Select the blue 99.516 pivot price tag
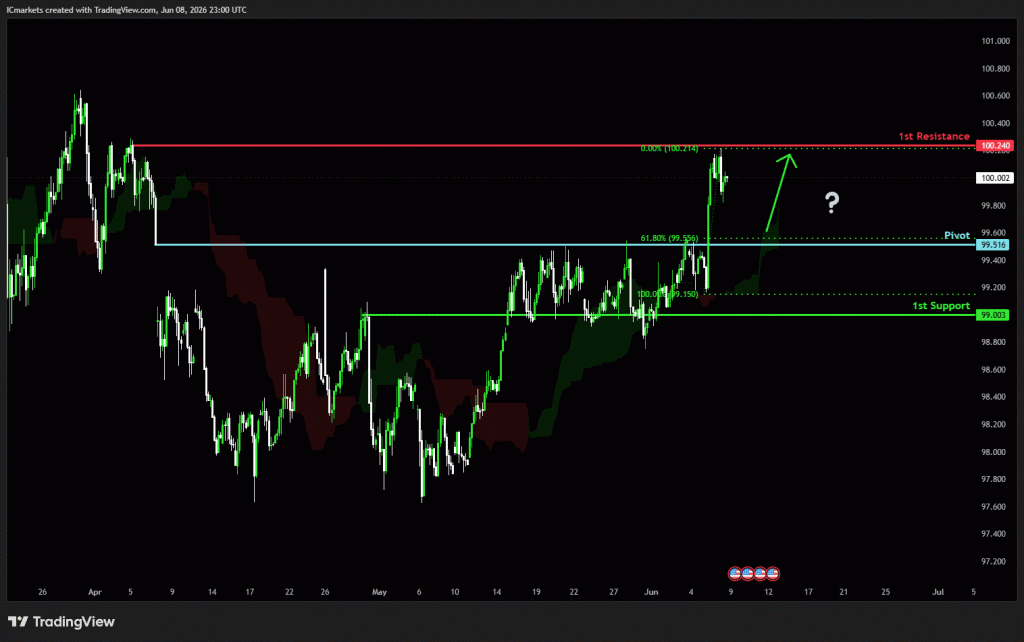The image size is (1024, 642). tap(993, 245)
